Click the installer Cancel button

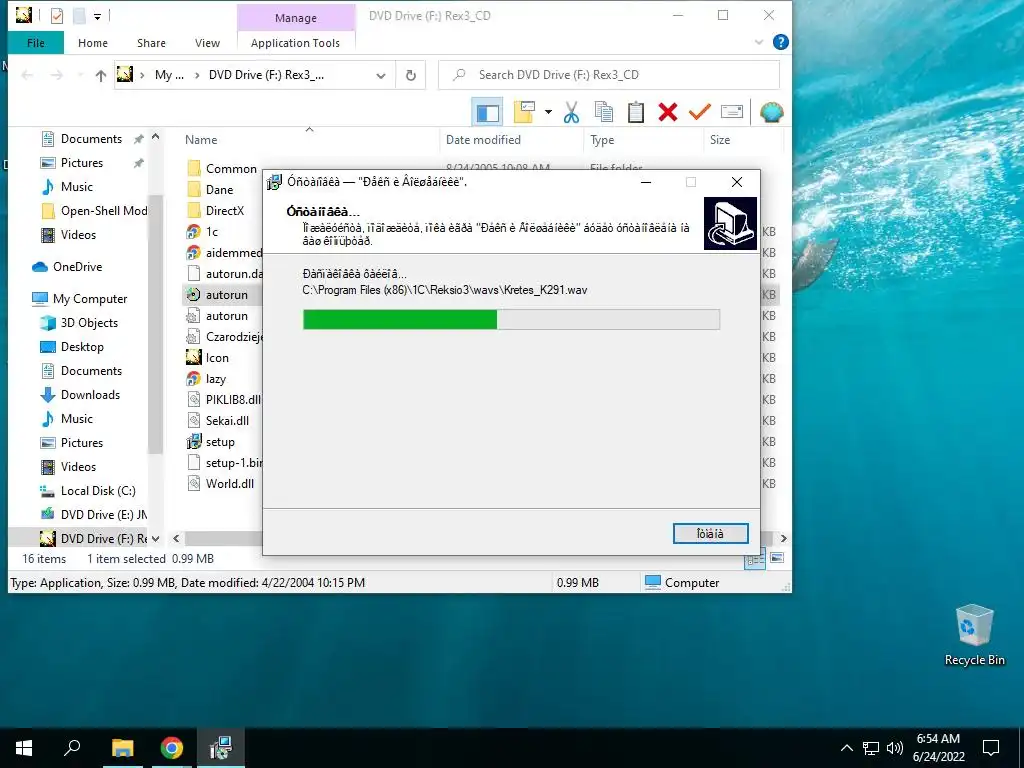tap(711, 534)
